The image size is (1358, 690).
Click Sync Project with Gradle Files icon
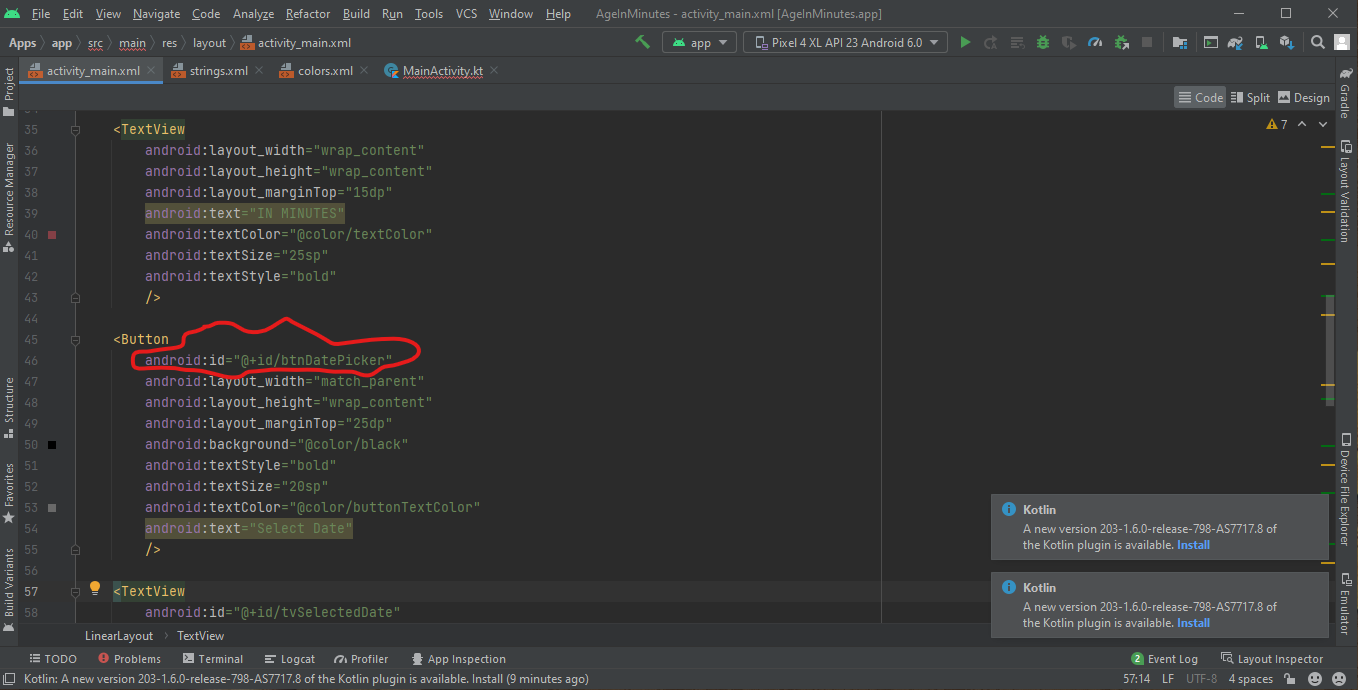click(x=1236, y=42)
